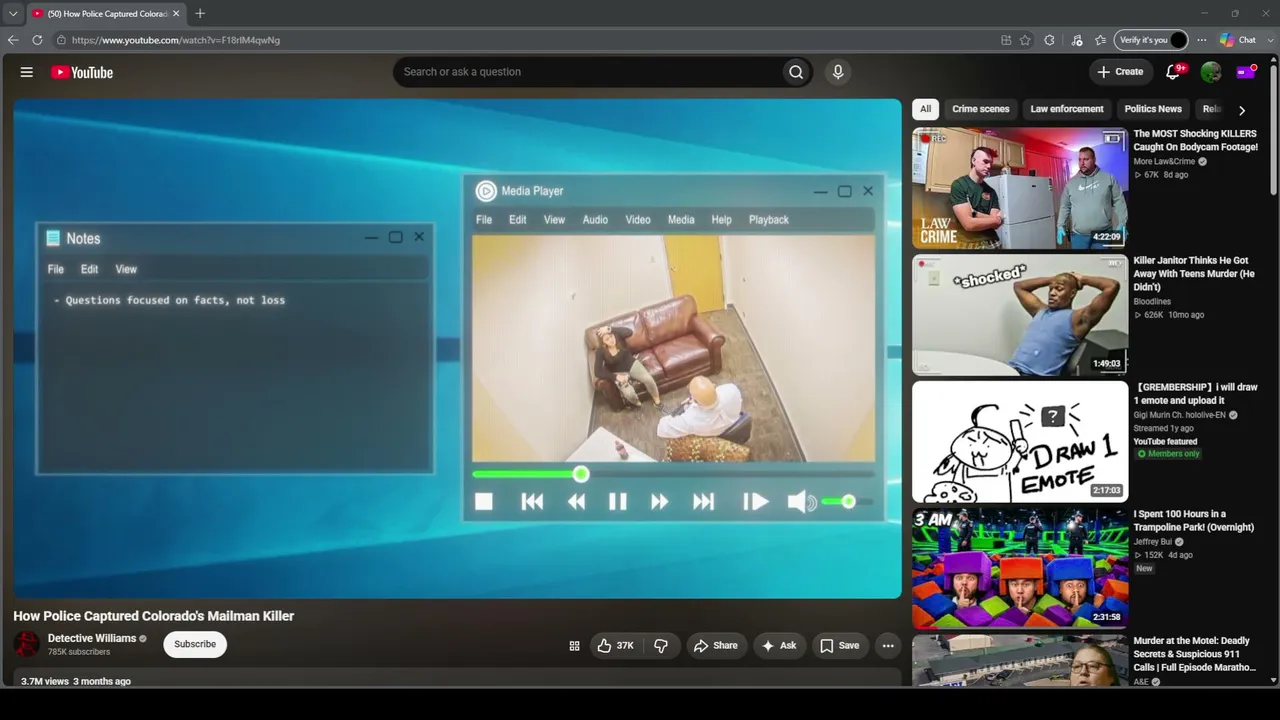The width and height of the screenshot is (1280, 720).
Task: Filter recommendations by Politics News
Action: click(x=1153, y=109)
